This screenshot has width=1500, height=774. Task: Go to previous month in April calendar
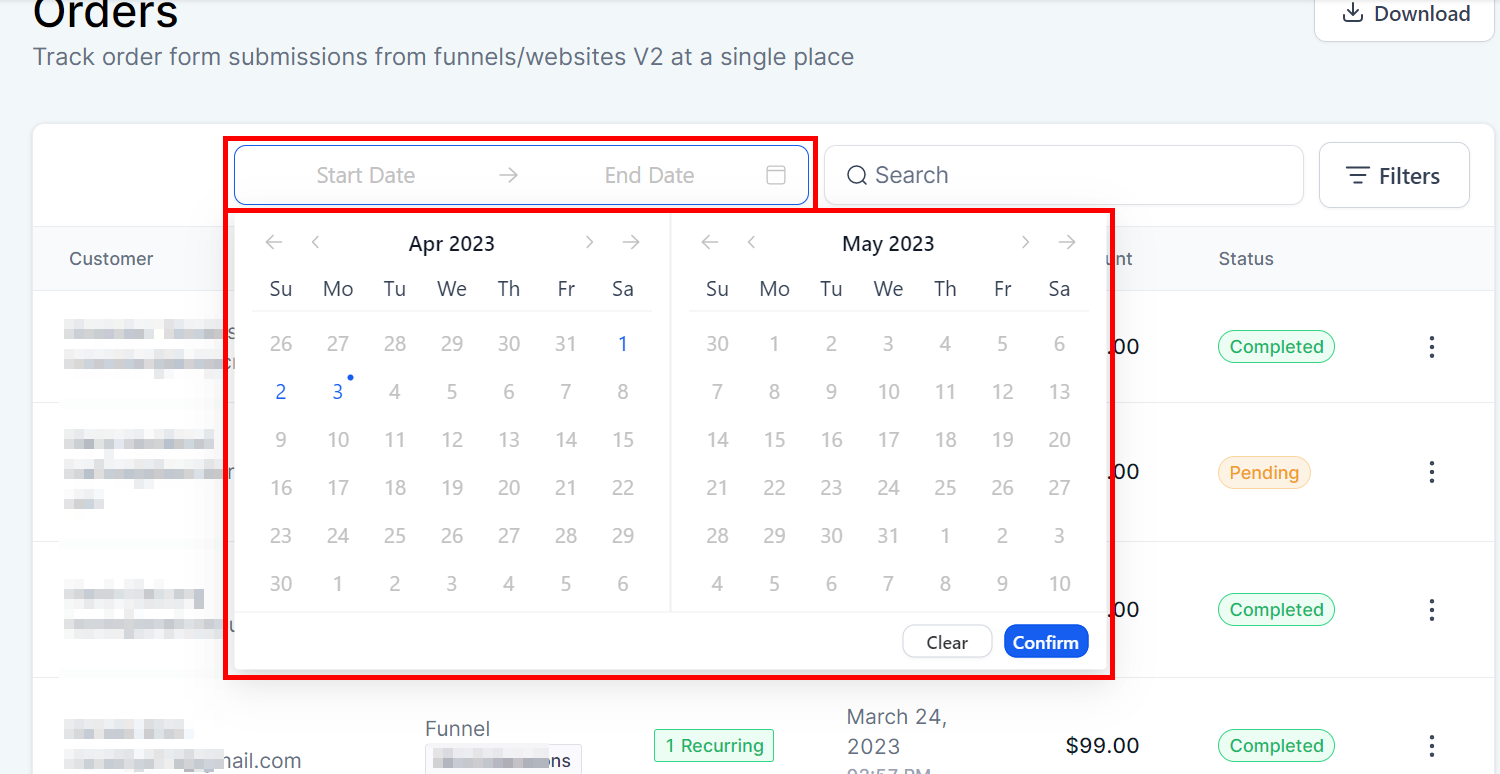click(315, 242)
